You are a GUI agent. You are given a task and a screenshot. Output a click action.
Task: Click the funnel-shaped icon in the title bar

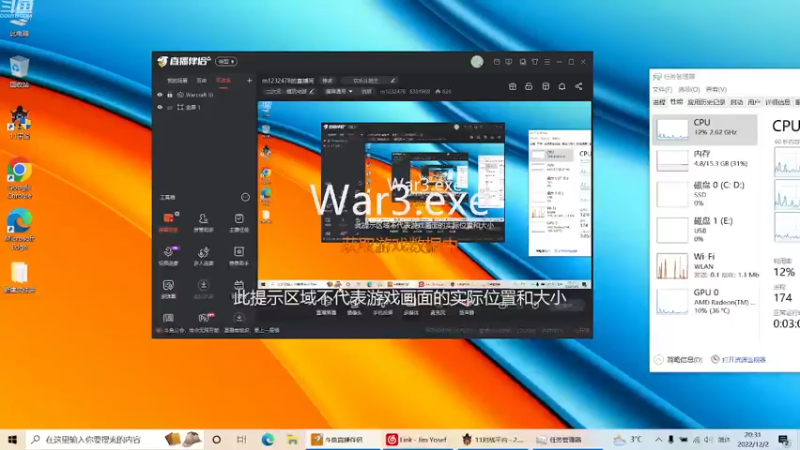coord(535,62)
